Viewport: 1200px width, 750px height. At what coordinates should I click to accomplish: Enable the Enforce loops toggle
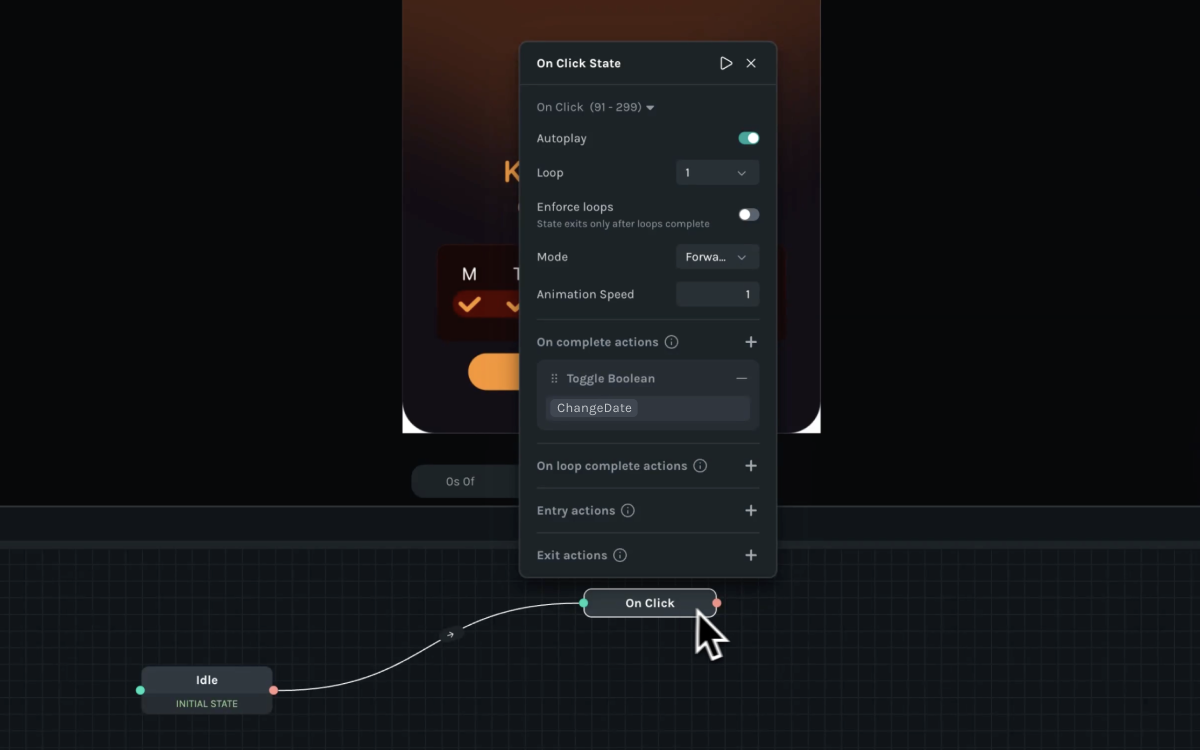tap(748, 215)
